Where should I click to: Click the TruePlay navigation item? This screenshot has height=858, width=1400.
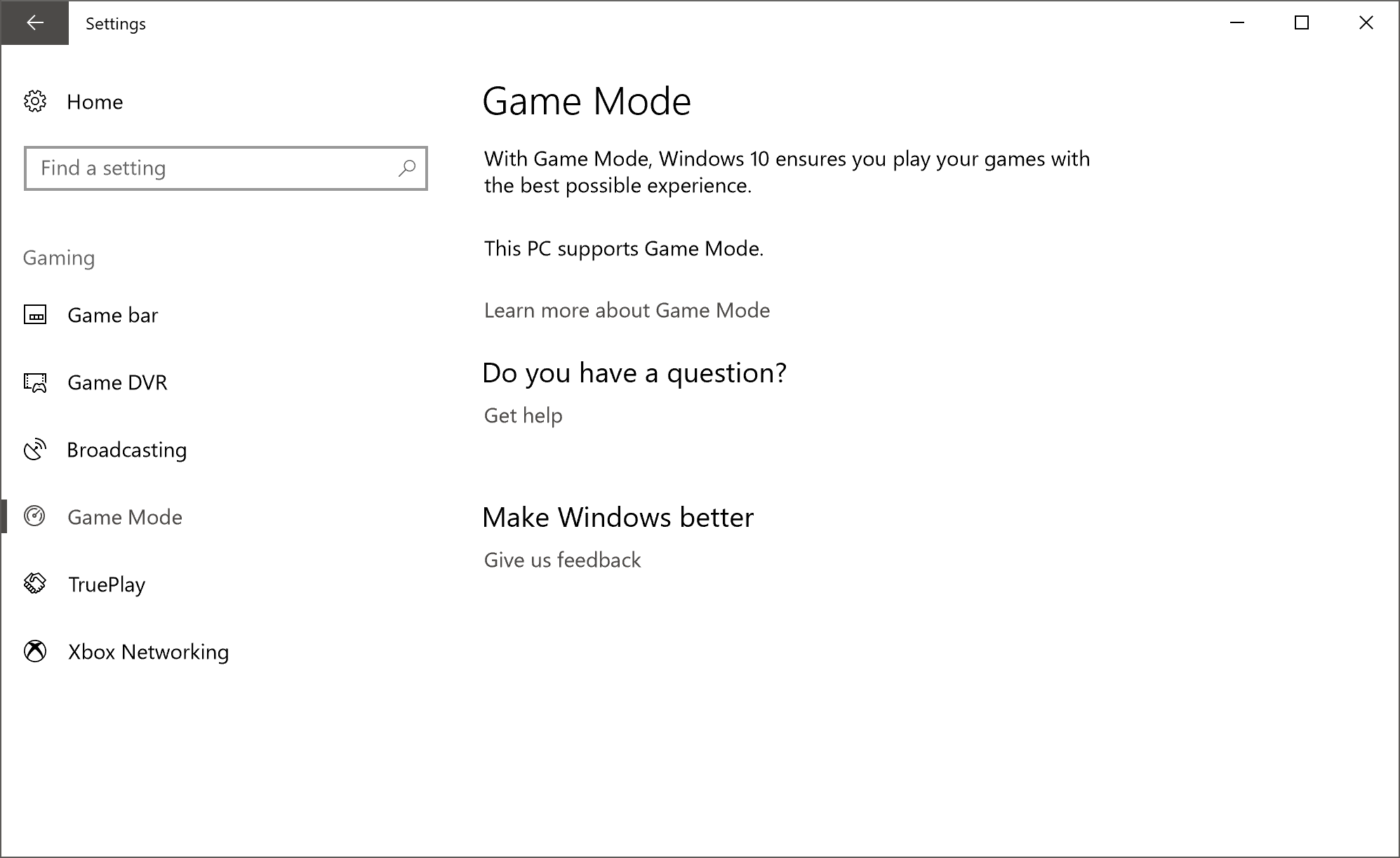pos(106,584)
